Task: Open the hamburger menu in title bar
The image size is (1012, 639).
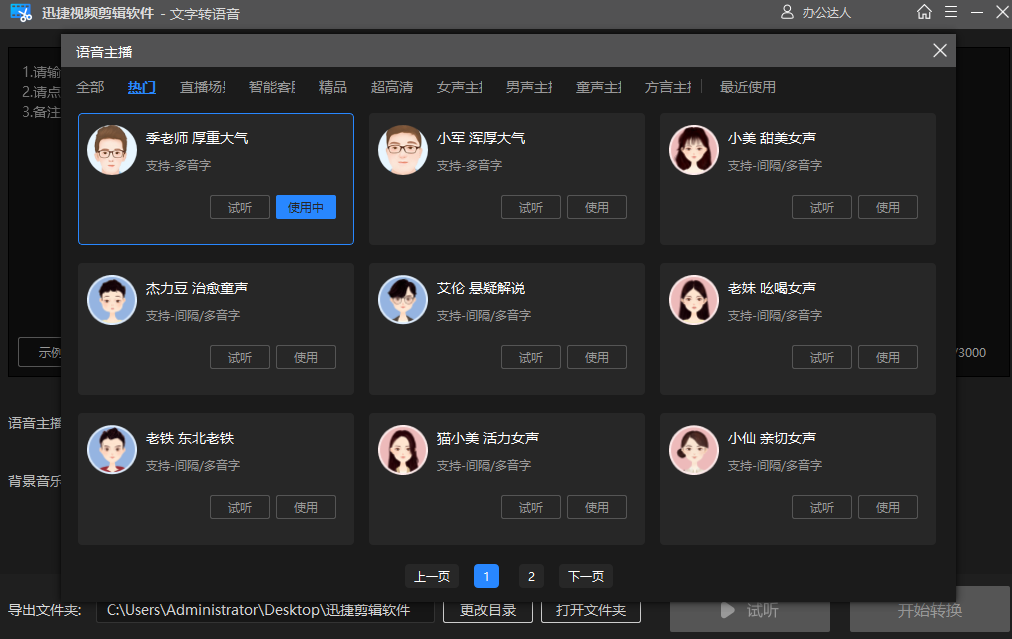Action: [951, 12]
